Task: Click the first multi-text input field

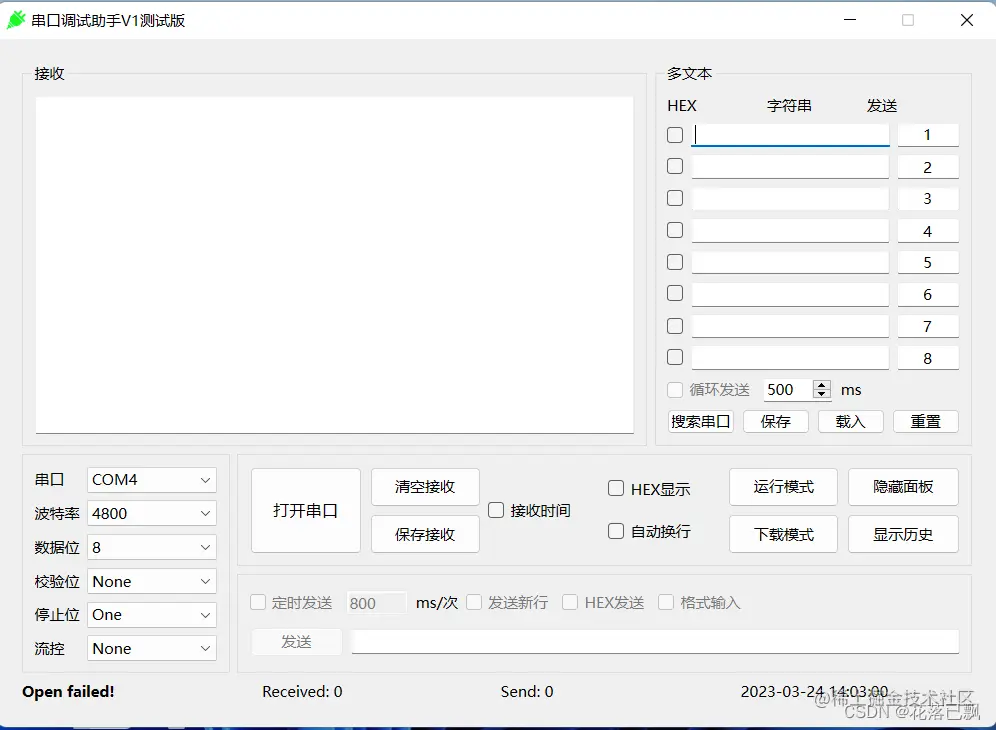Action: (x=789, y=134)
